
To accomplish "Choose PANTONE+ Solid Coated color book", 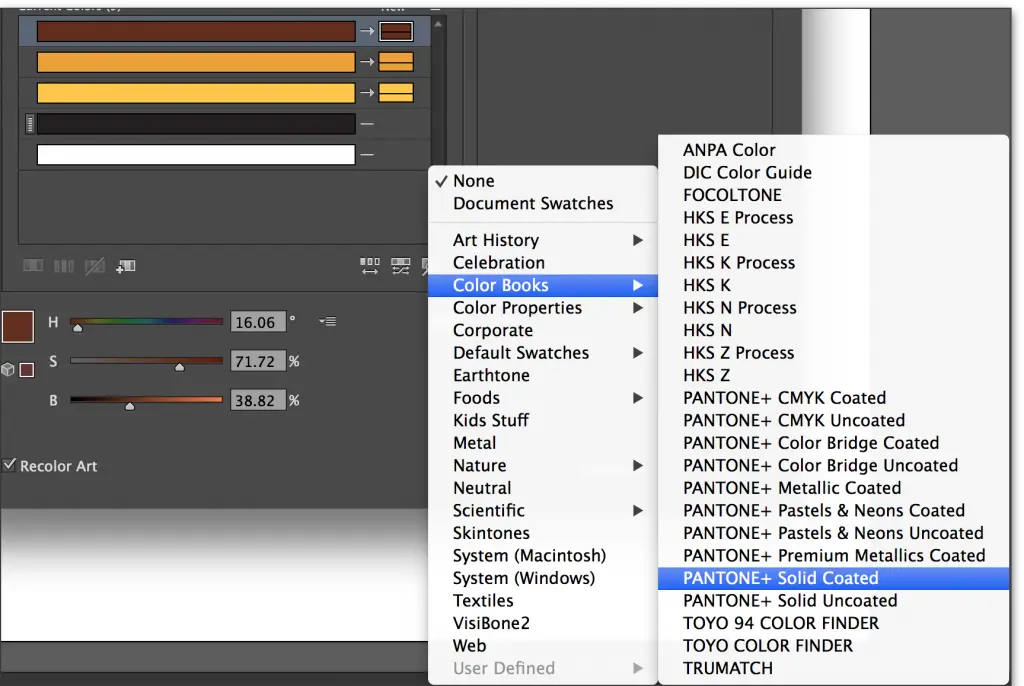I will [x=780, y=578].
